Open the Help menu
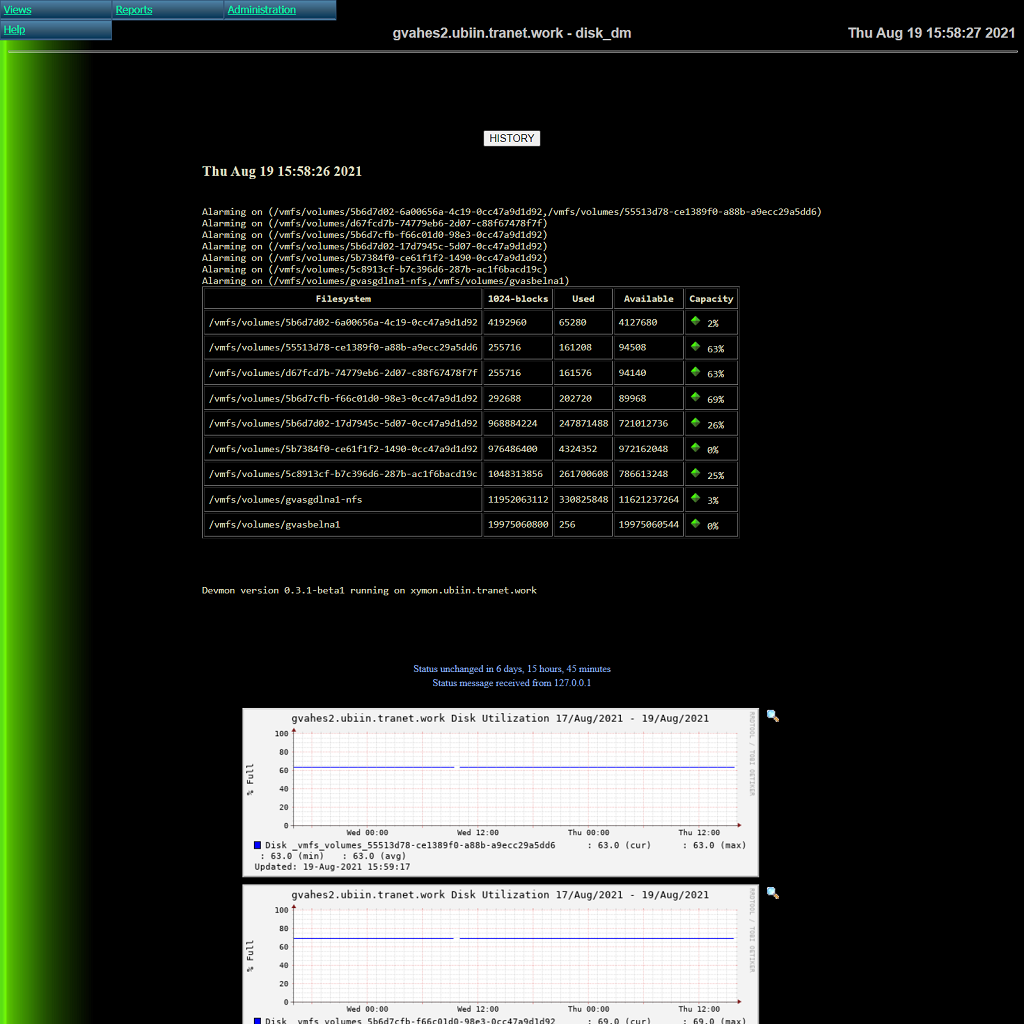The height and width of the screenshot is (1024, 1024). point(15,30)
